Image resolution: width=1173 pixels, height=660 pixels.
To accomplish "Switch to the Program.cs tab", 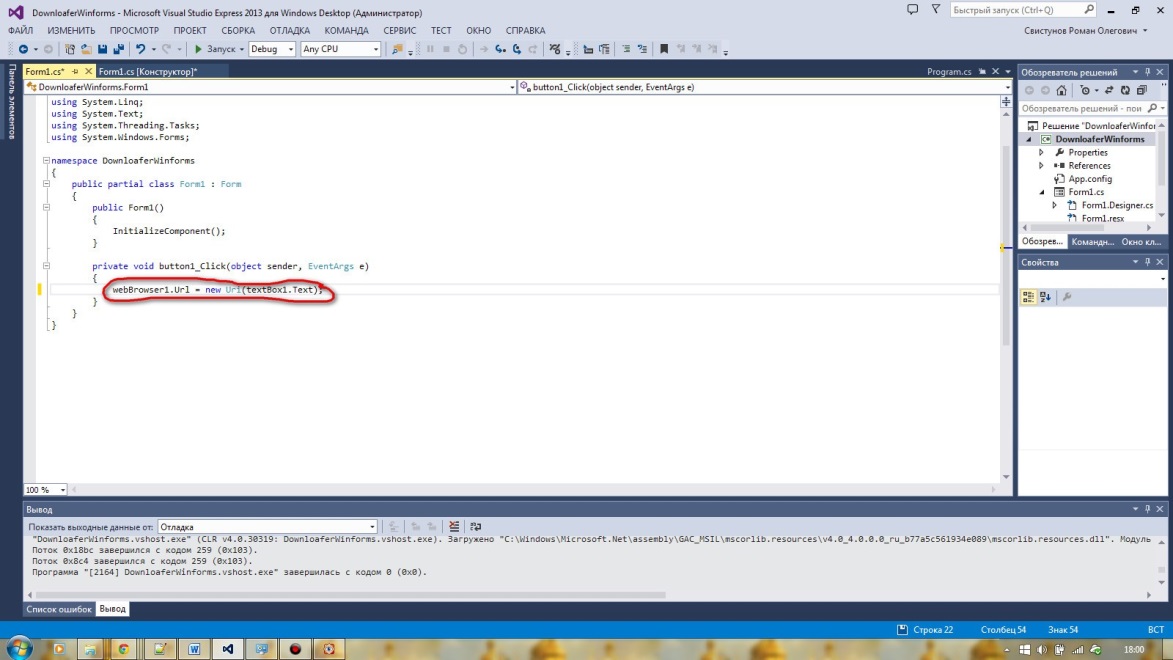I will coord(949,72).
